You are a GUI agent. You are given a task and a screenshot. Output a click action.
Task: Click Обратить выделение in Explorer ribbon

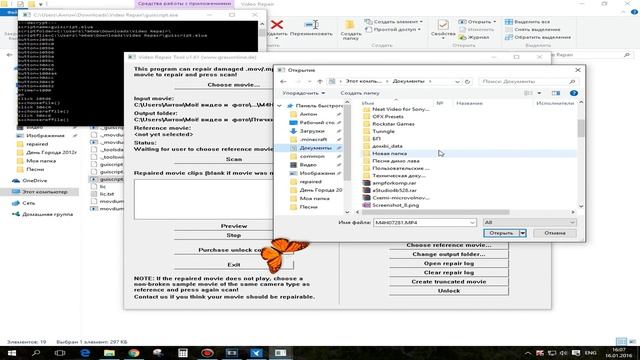(x=538, y=37)
